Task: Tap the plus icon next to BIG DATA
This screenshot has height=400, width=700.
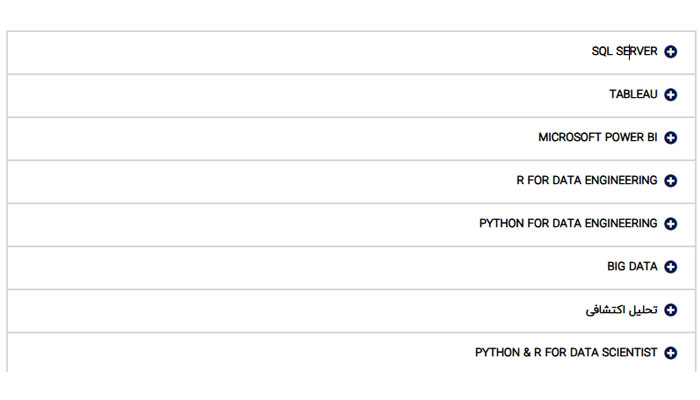Action: (671, 267)
